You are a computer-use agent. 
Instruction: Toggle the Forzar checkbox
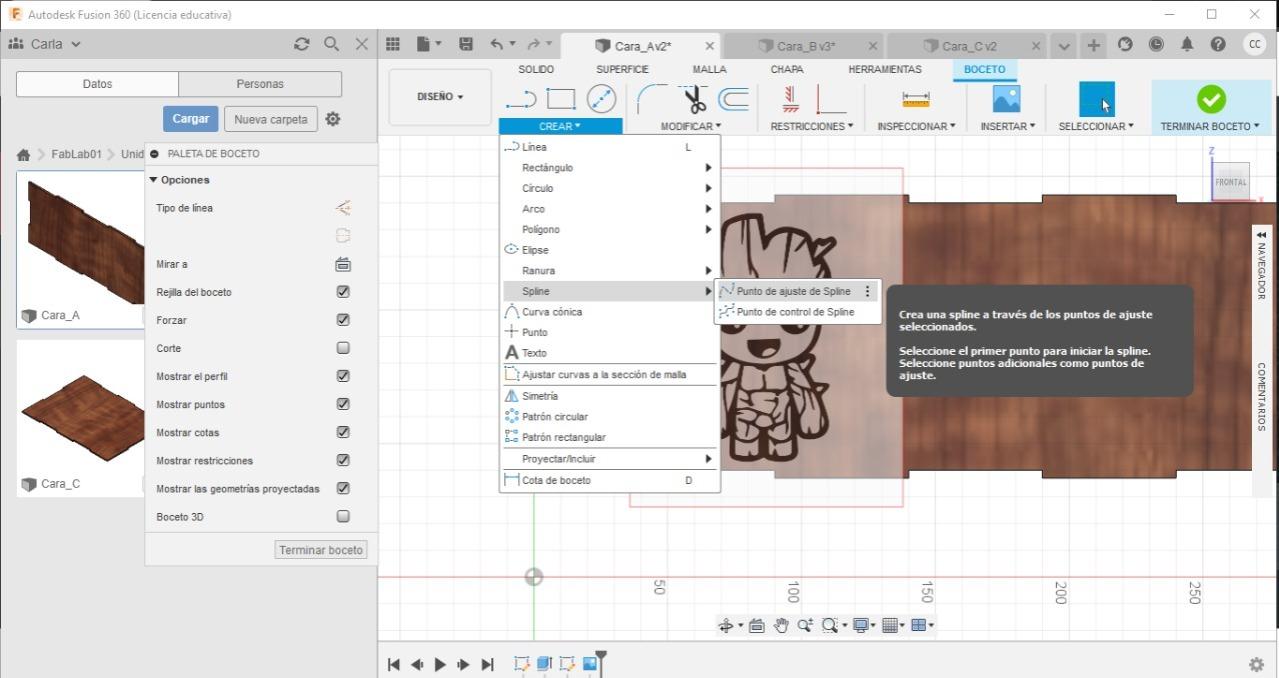(343, 320)
